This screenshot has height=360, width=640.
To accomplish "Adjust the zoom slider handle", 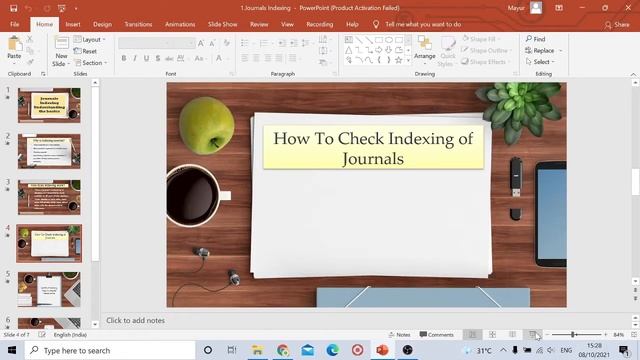I will 573,335.
